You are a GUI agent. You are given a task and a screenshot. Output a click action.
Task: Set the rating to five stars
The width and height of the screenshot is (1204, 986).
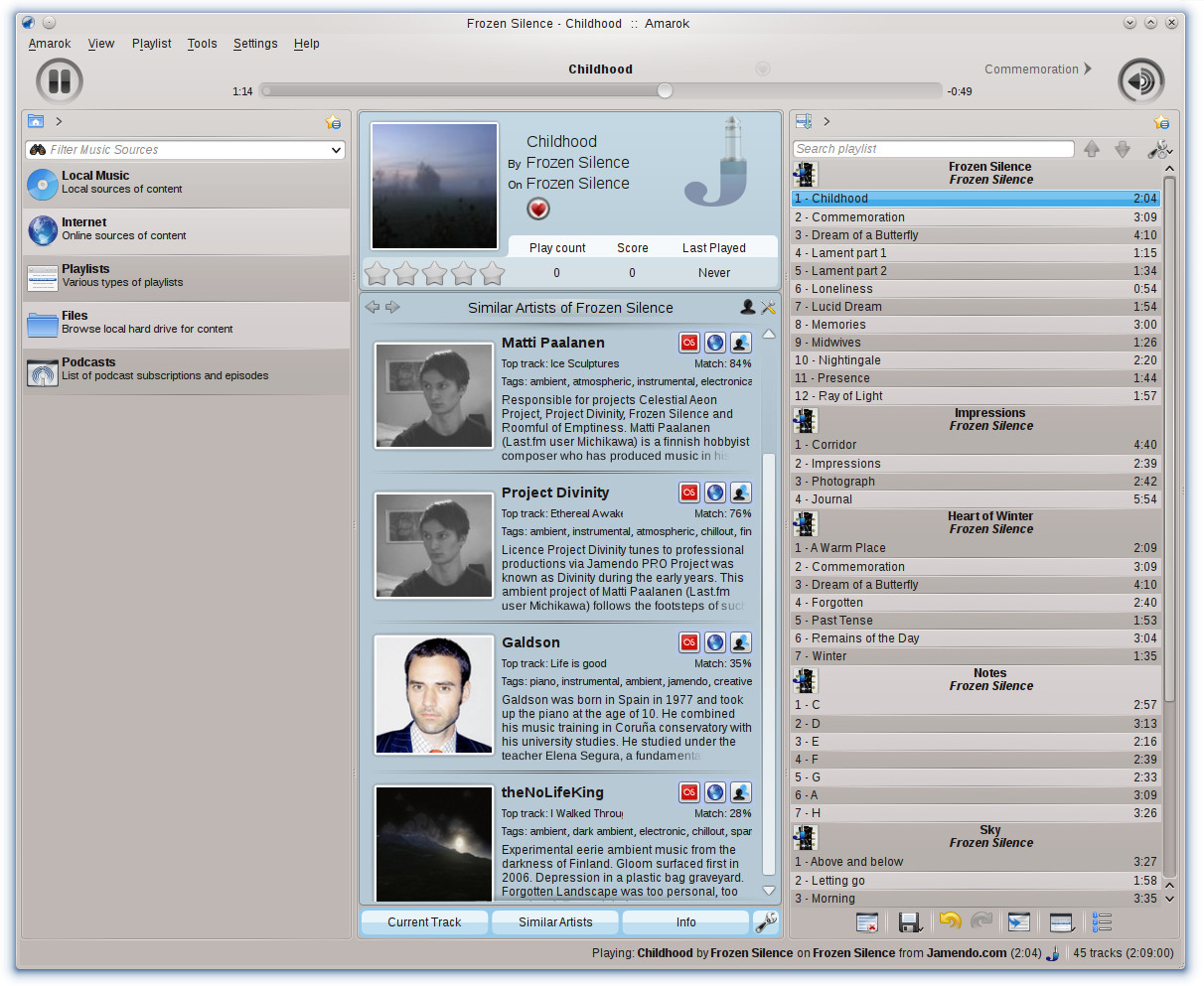492,273
